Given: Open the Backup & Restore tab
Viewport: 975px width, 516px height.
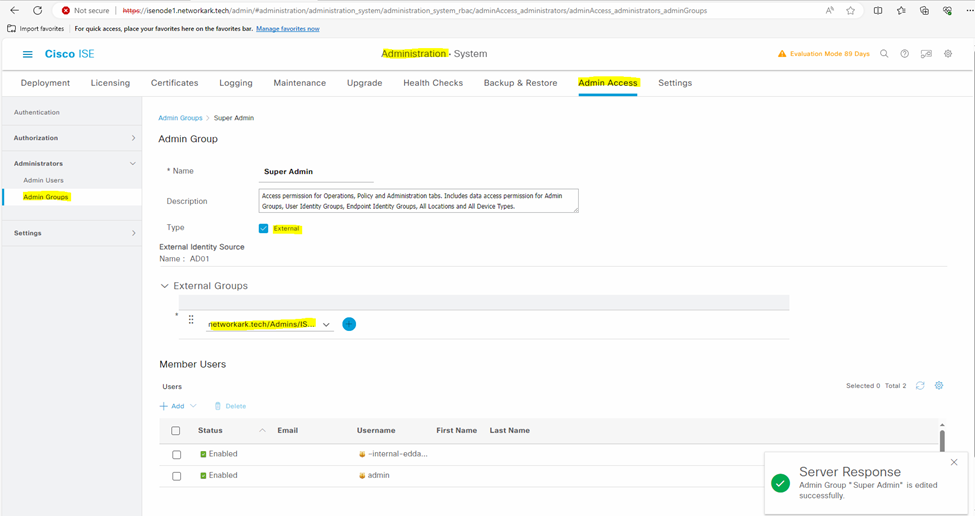Looking at the screenshot, I should coord(520,83).
